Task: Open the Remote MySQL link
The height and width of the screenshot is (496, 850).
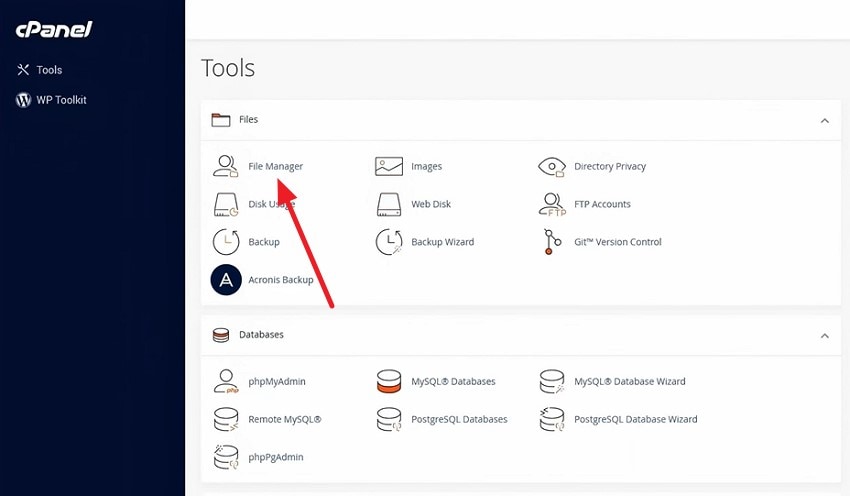Action: point(285,420)
